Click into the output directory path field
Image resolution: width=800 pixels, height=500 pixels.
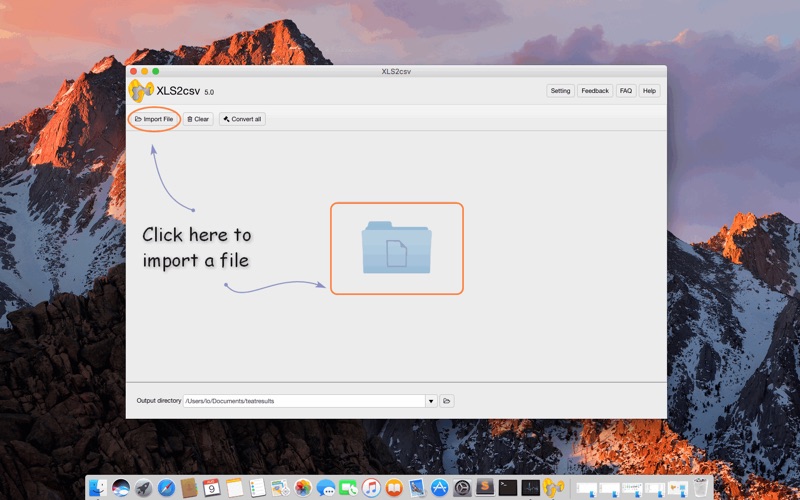303,401
